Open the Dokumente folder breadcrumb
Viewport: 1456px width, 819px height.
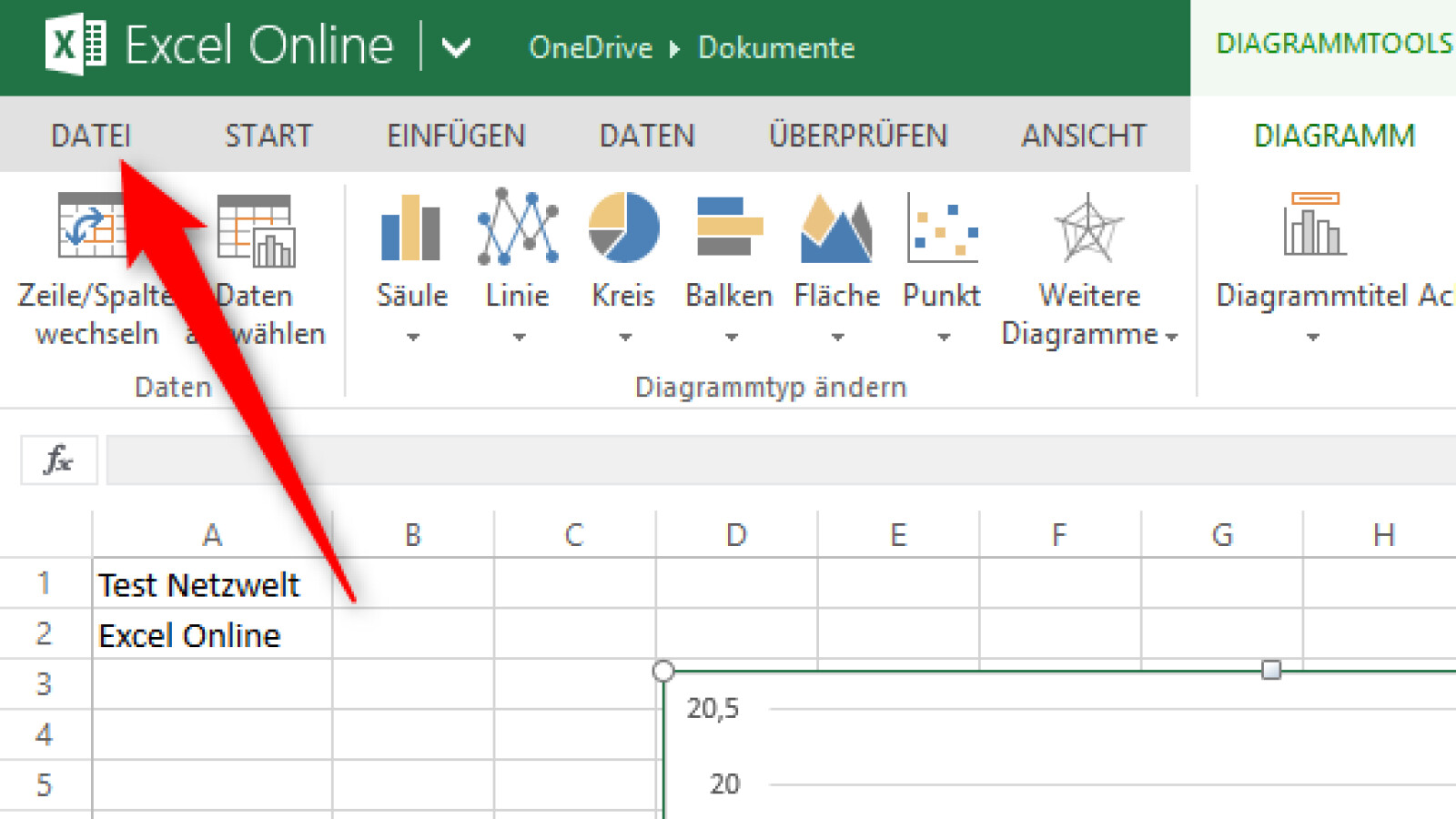coord(776,47)
